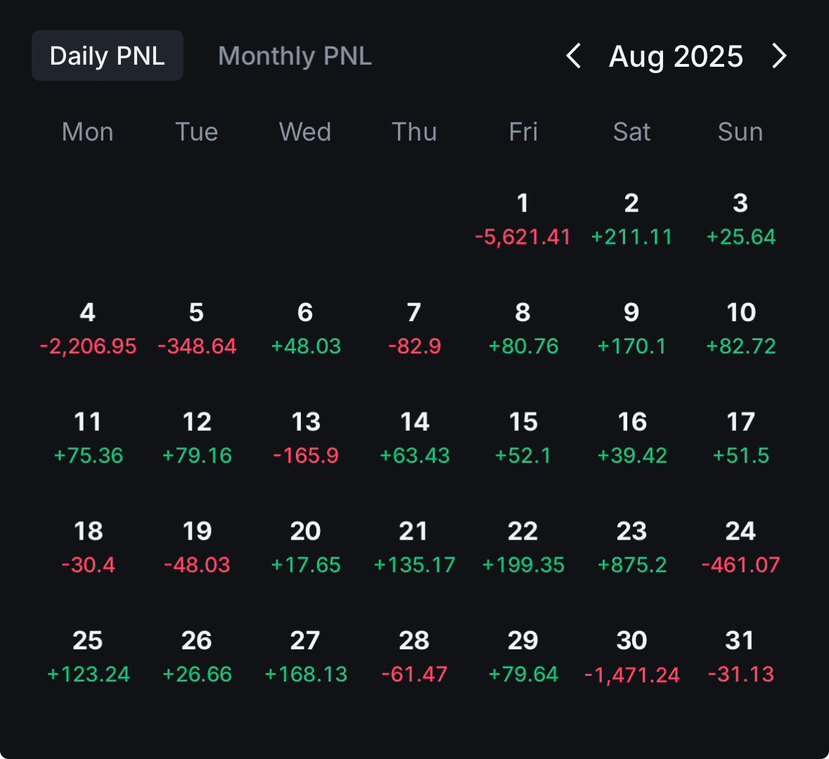
Task: Go to previous month with left chevron
Action: 574,56
